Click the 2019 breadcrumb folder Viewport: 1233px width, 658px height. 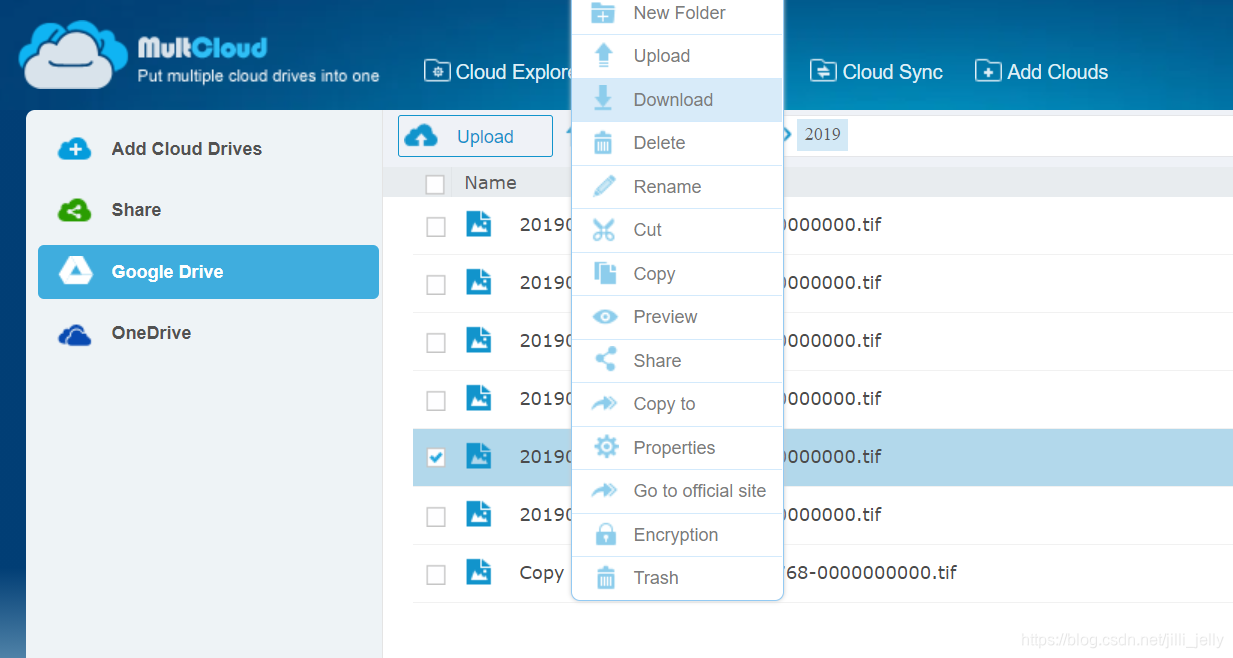click(822, 134)
